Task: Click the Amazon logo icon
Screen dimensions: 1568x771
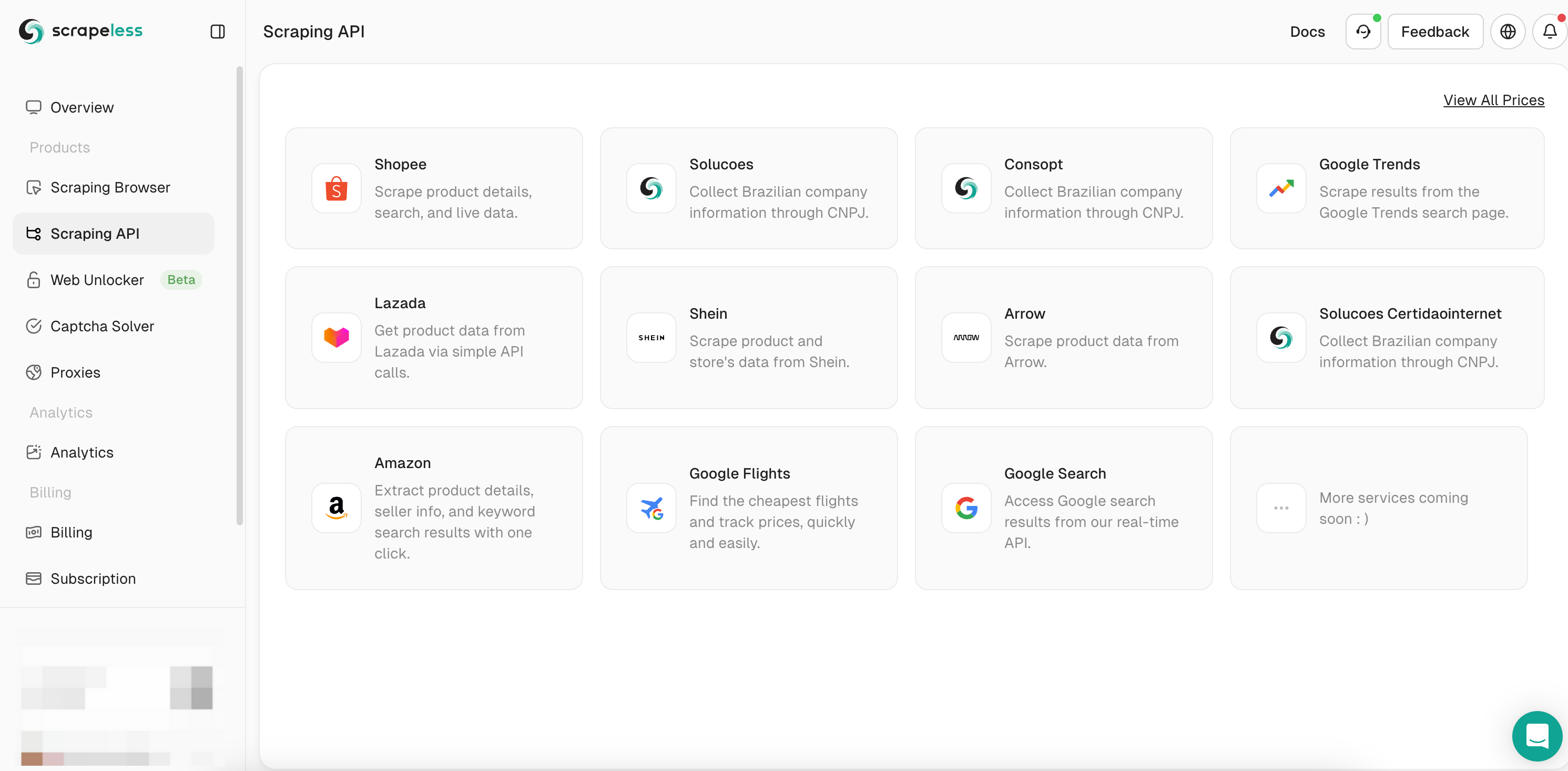Action: [x=336, y=508]
